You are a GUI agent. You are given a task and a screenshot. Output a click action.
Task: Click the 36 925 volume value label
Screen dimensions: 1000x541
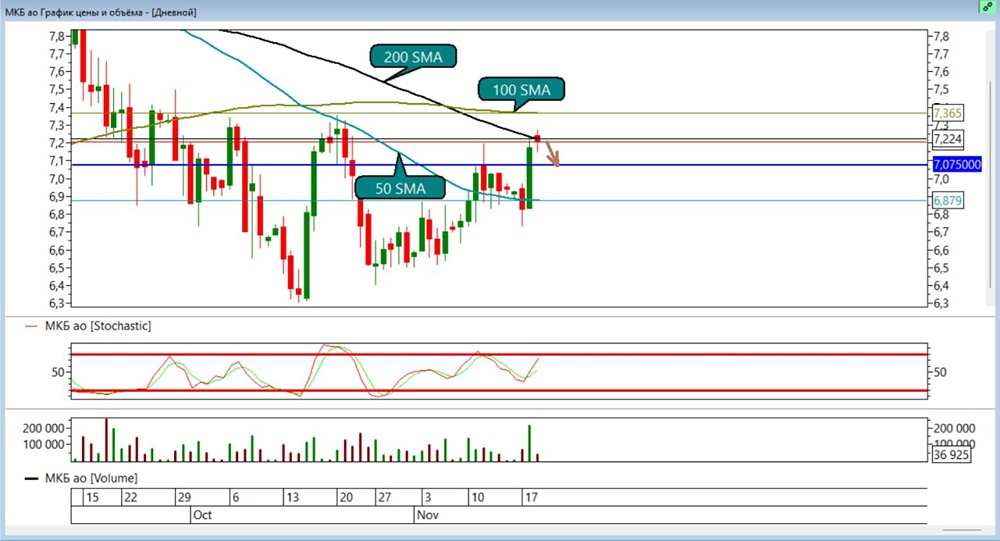tap(950, 455)
